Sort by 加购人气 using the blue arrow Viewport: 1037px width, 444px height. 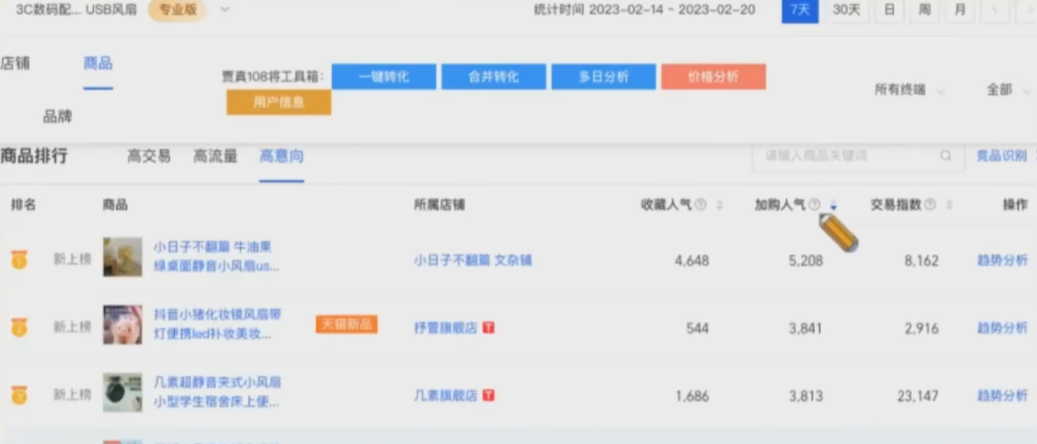click(x=833, y=206)
